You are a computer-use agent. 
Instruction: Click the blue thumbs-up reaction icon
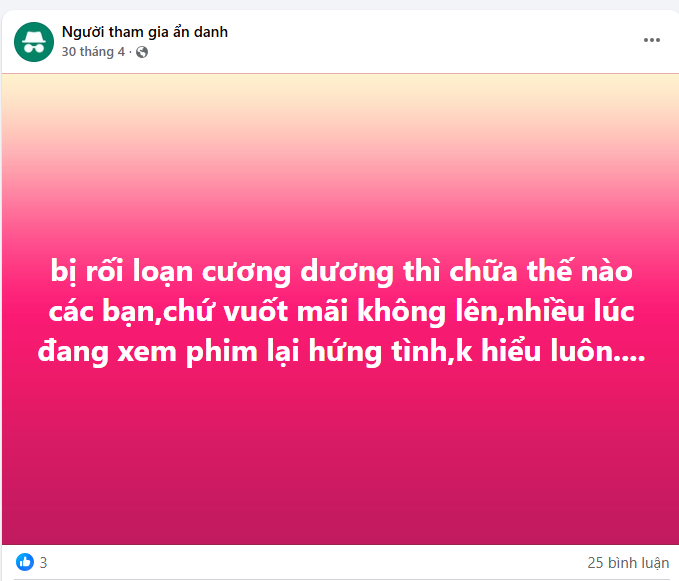point(25,562)
